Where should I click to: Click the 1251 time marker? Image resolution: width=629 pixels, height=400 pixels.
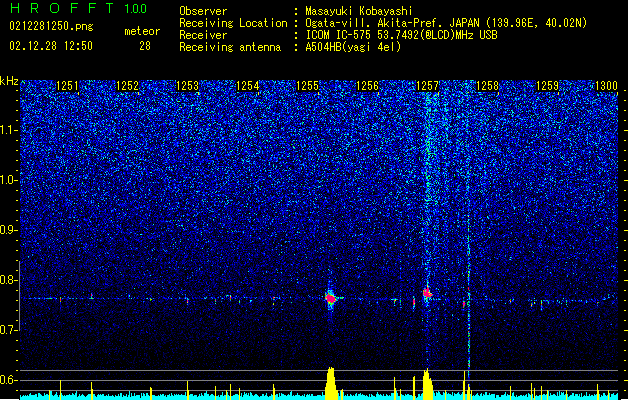tap(67, 85)
